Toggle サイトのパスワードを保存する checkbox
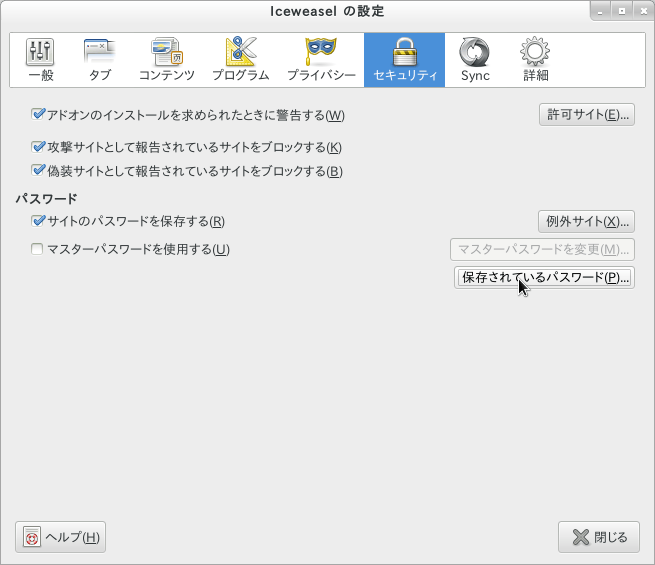 point(38,220)
